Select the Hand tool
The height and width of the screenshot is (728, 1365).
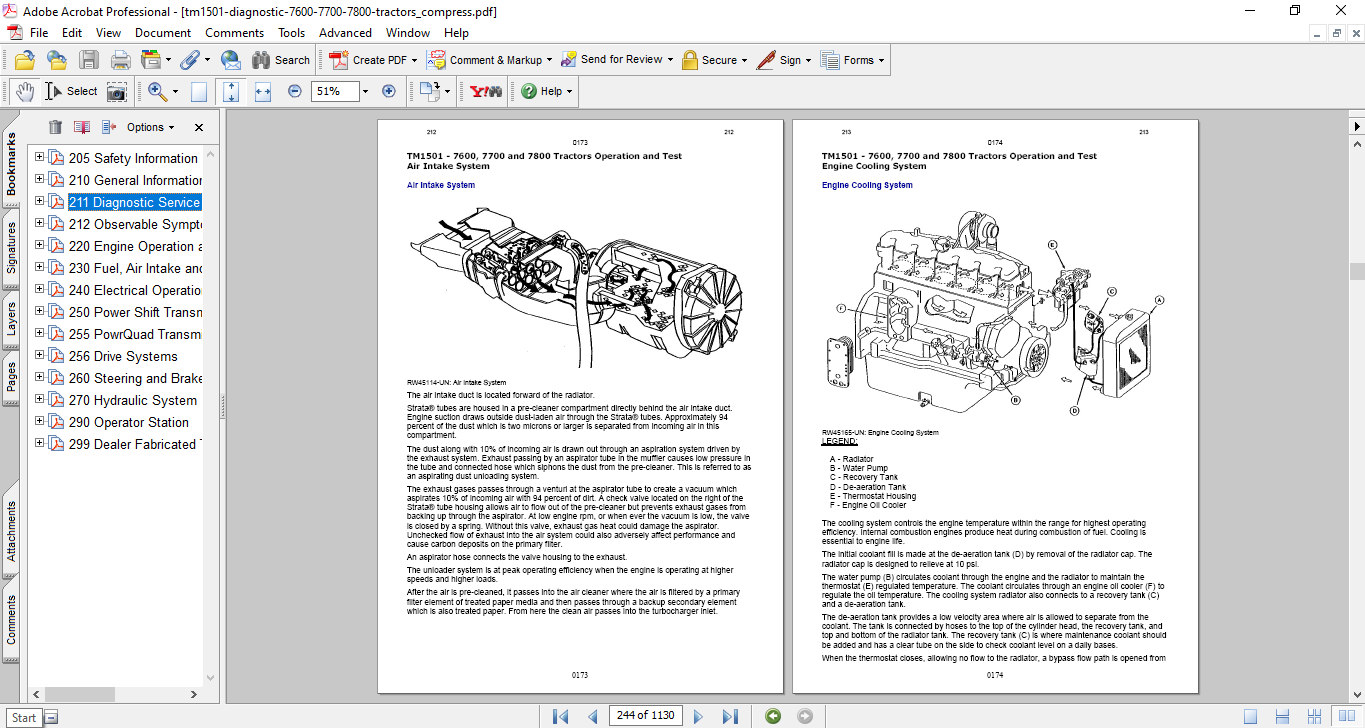pyautogui.click(x=24, y=91)
